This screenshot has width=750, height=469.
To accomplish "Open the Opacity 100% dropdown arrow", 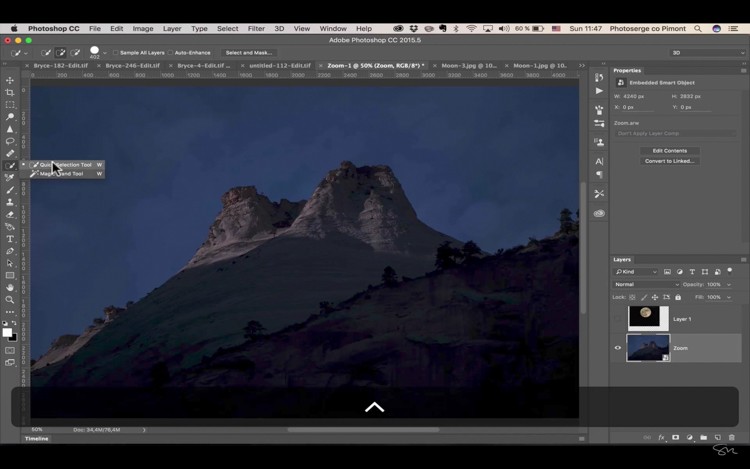I will (728, 284).
